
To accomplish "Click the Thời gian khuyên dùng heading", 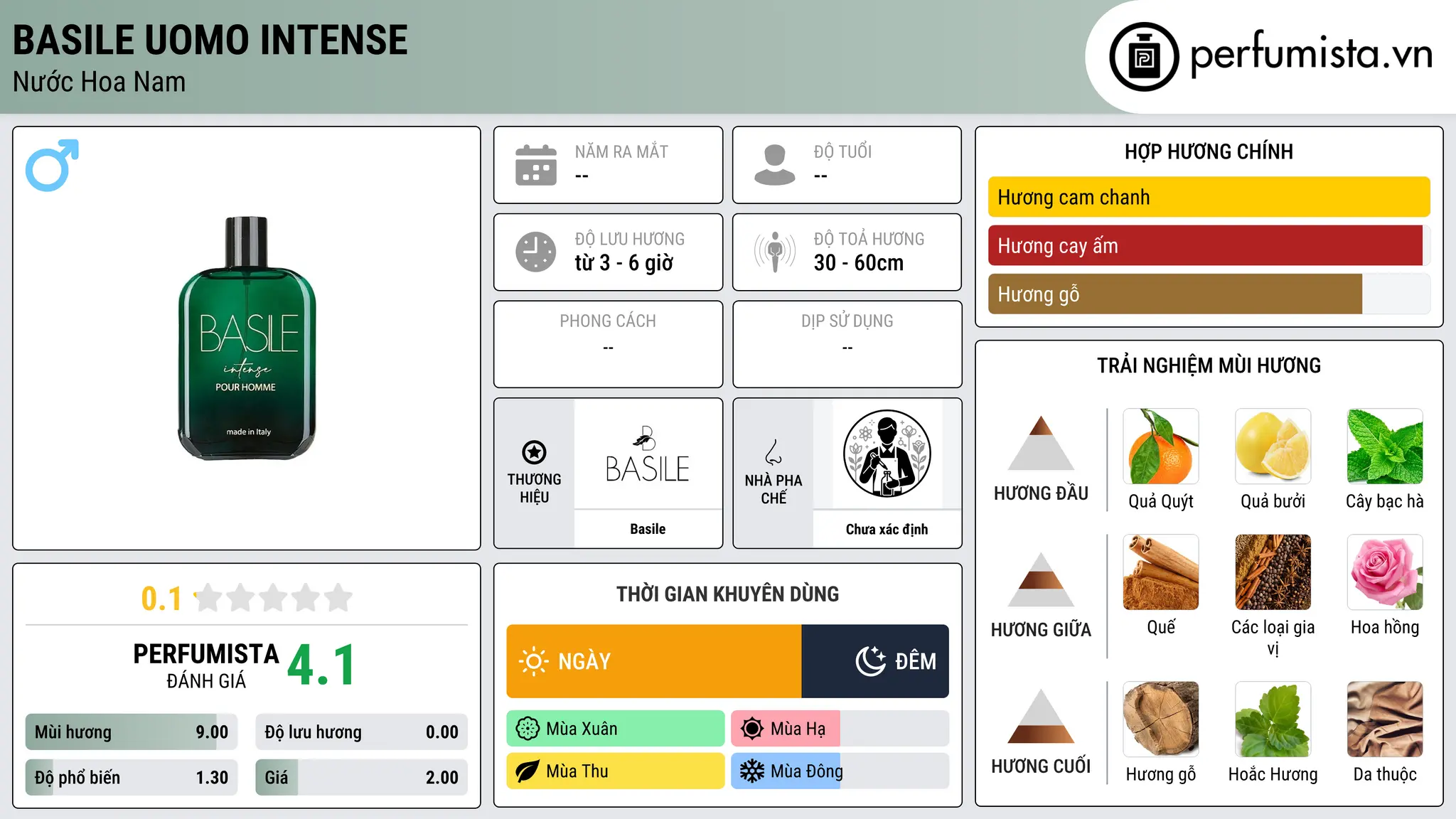I will point(727,594).
